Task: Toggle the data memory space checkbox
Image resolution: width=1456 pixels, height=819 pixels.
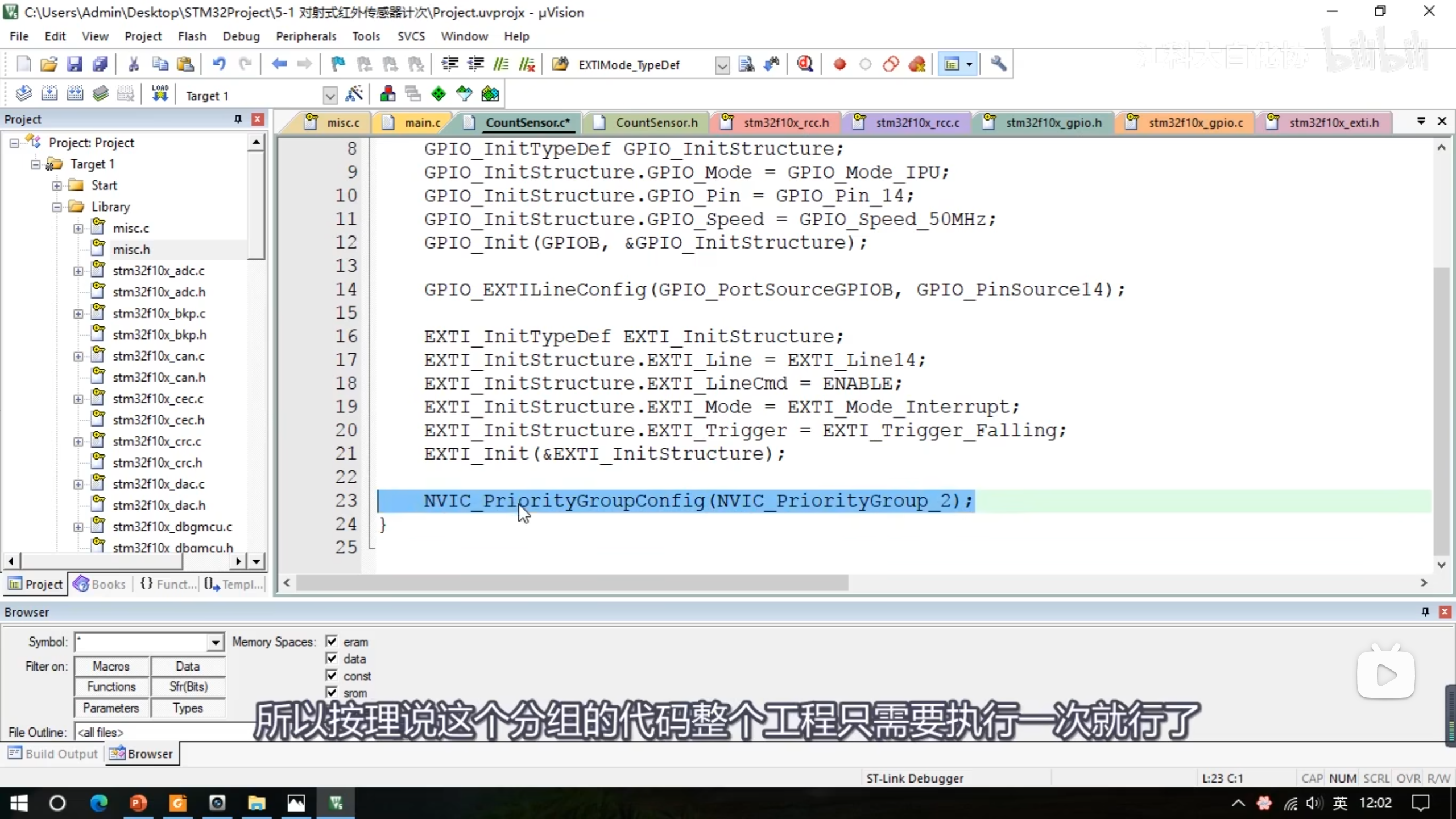Action: click(x=332, y=659)
